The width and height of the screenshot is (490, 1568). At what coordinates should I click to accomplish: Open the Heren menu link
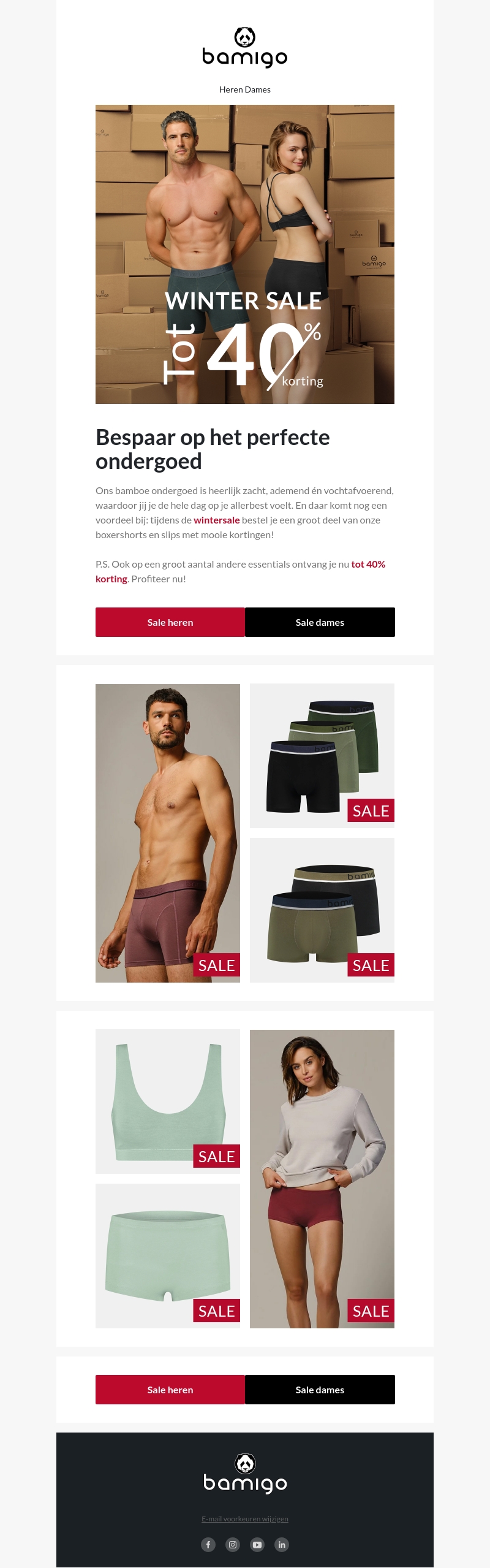[x=230, y=89]
